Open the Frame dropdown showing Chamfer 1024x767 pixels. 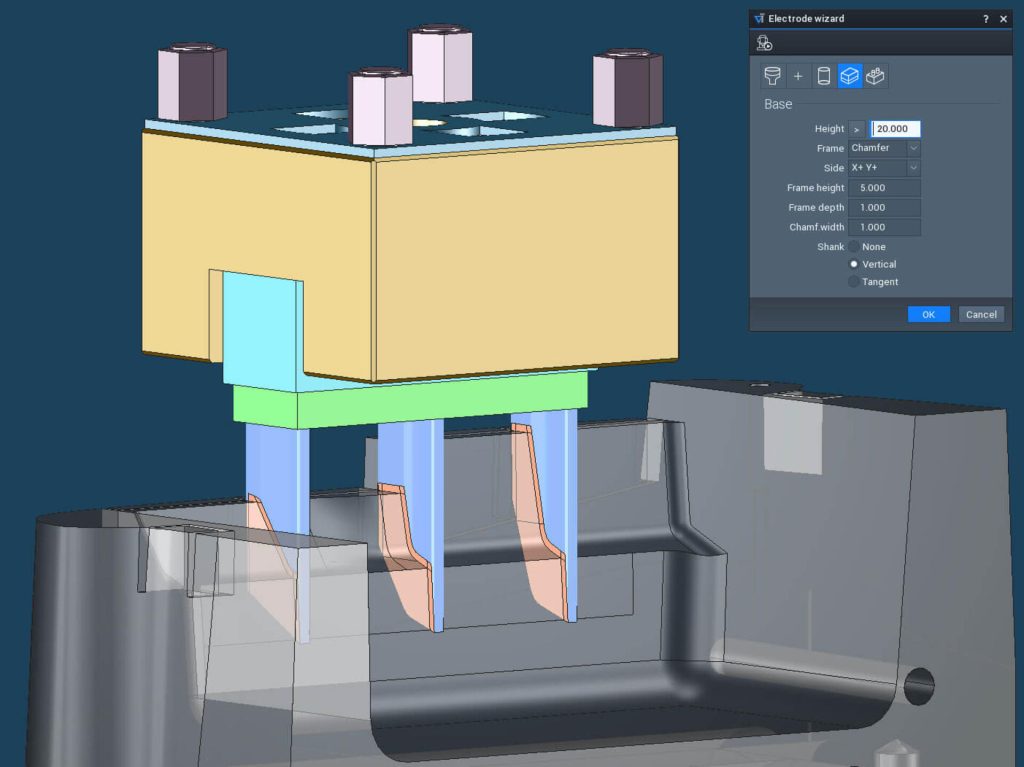coord(884,148)
